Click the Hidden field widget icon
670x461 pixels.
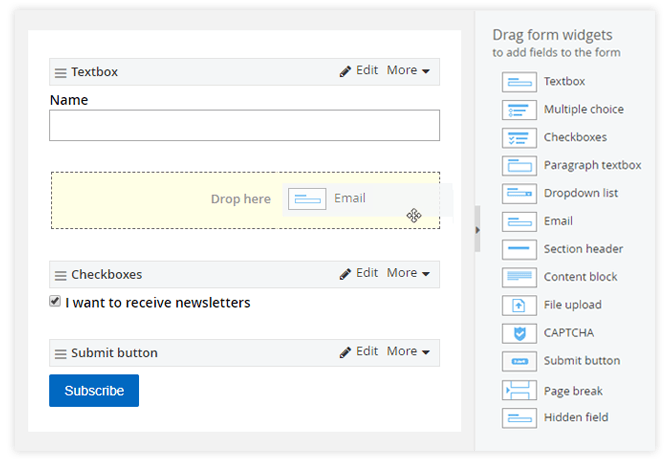(519, 418)
